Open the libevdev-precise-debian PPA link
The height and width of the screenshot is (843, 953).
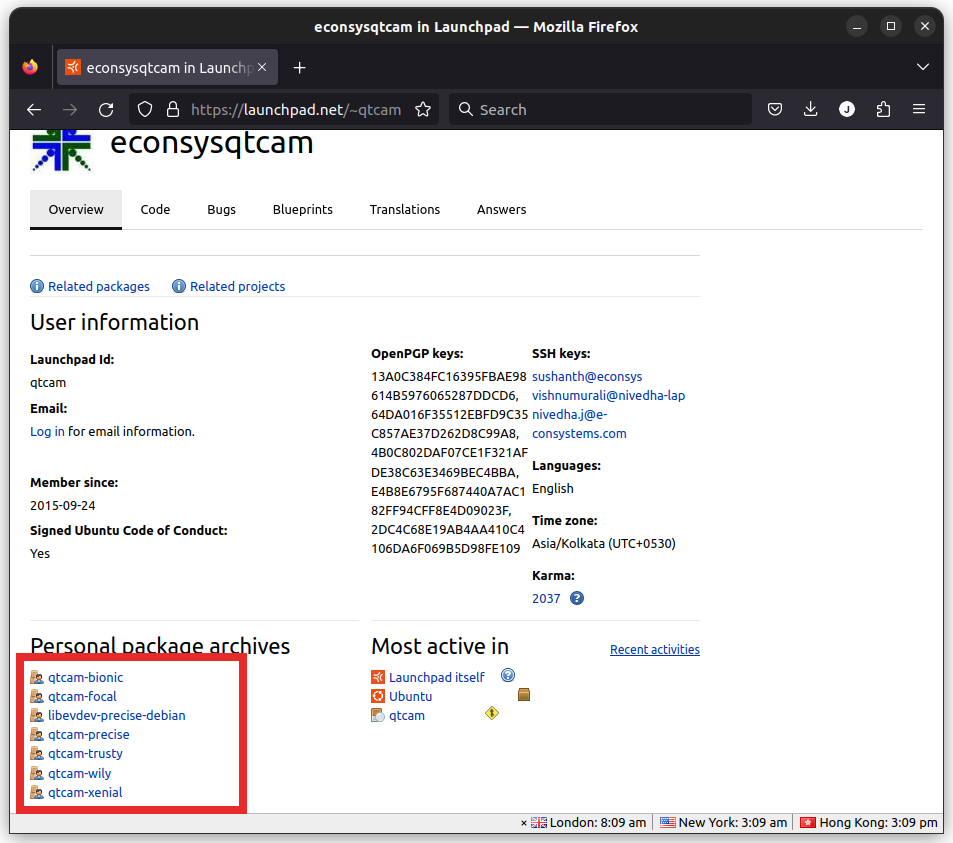pyautogui.click(x=117, y=715)
